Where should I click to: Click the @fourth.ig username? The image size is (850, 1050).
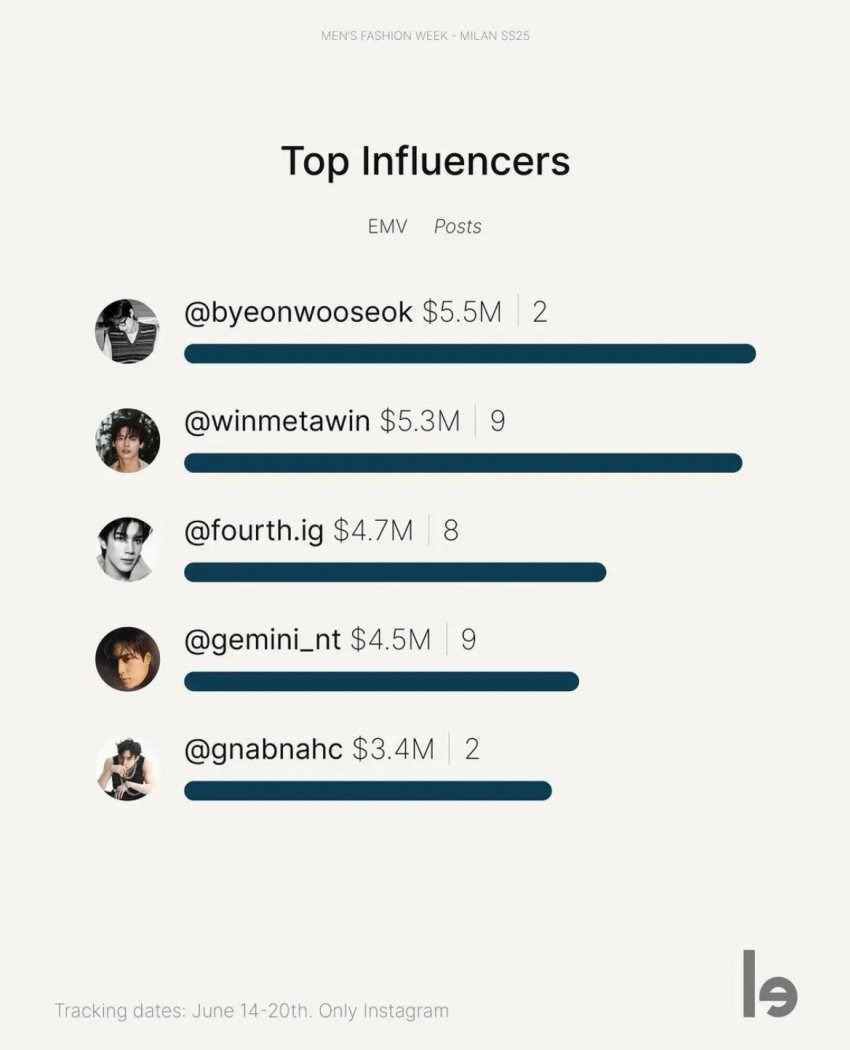254,530
